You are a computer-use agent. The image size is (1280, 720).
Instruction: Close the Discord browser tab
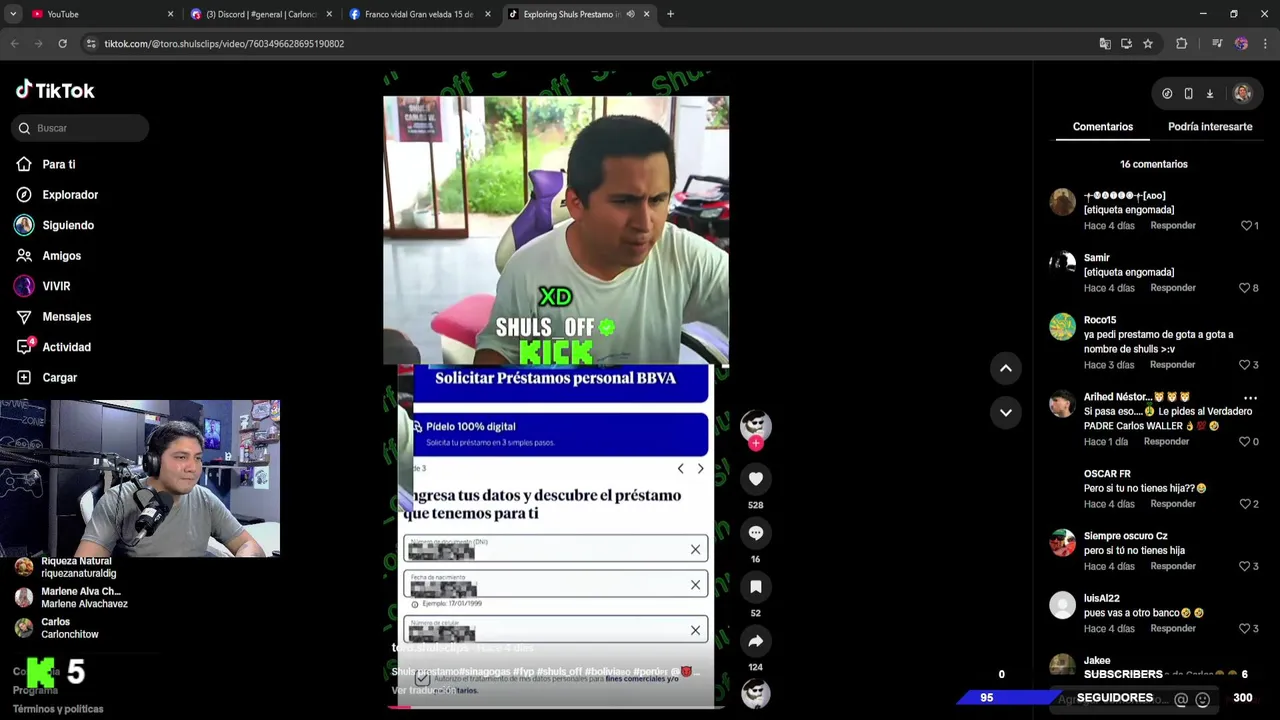tap(329, 14)
